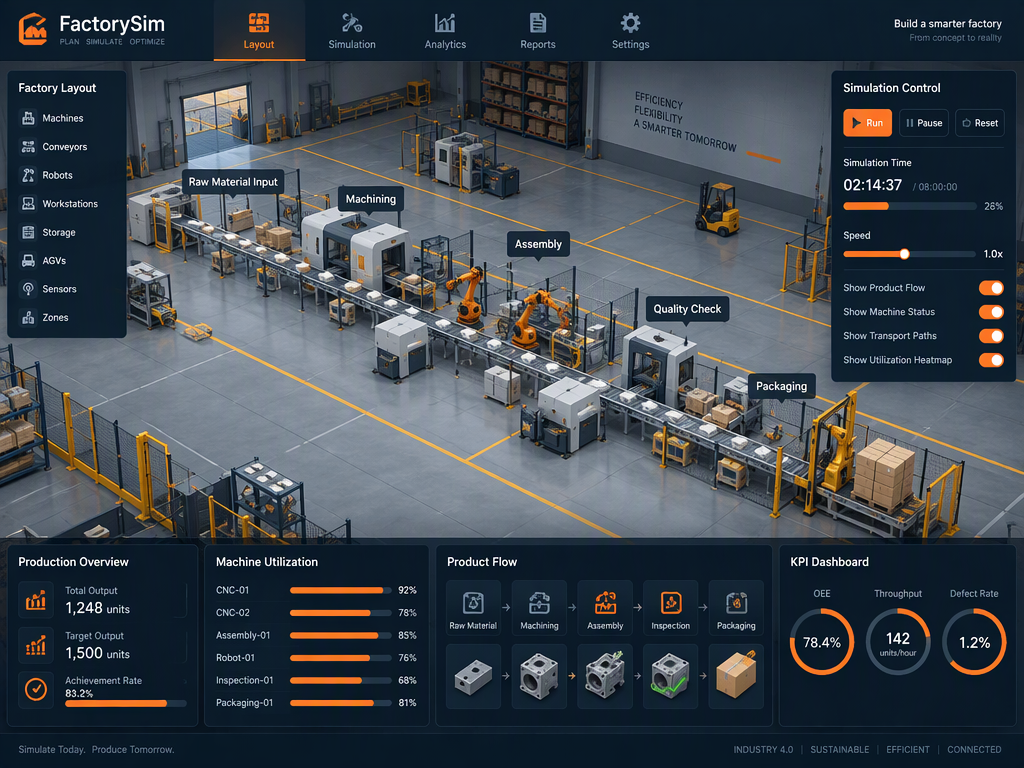Image resolution: width=1024 pixels, height=768 pixels.
Task: Select the Machining callout label
Action: (370, 199)
